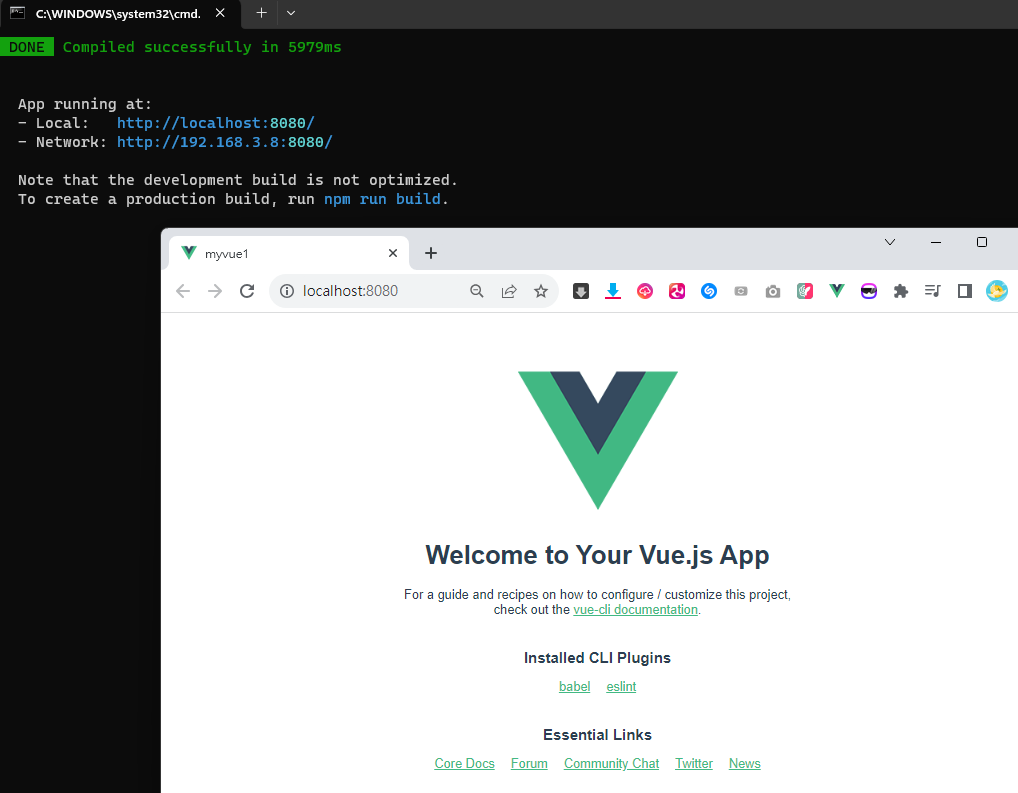Open the blue Shazam extension

pos(709,291)
